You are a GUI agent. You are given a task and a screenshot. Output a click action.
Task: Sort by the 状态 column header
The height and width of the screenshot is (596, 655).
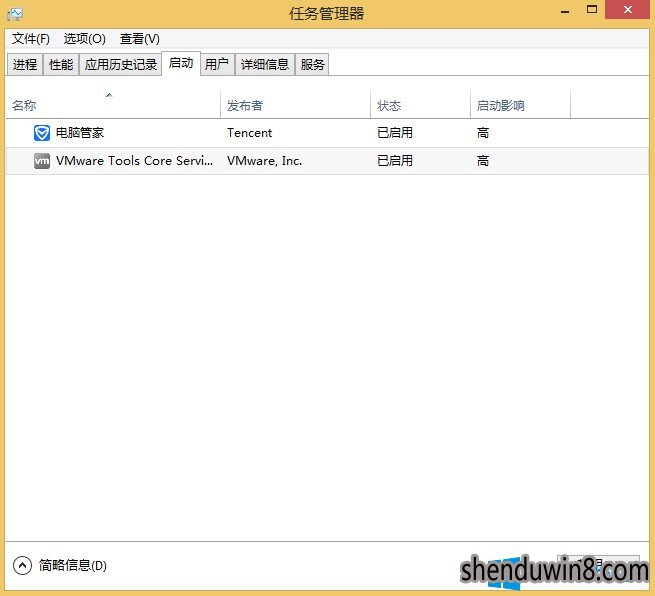(x=420, y=104)
